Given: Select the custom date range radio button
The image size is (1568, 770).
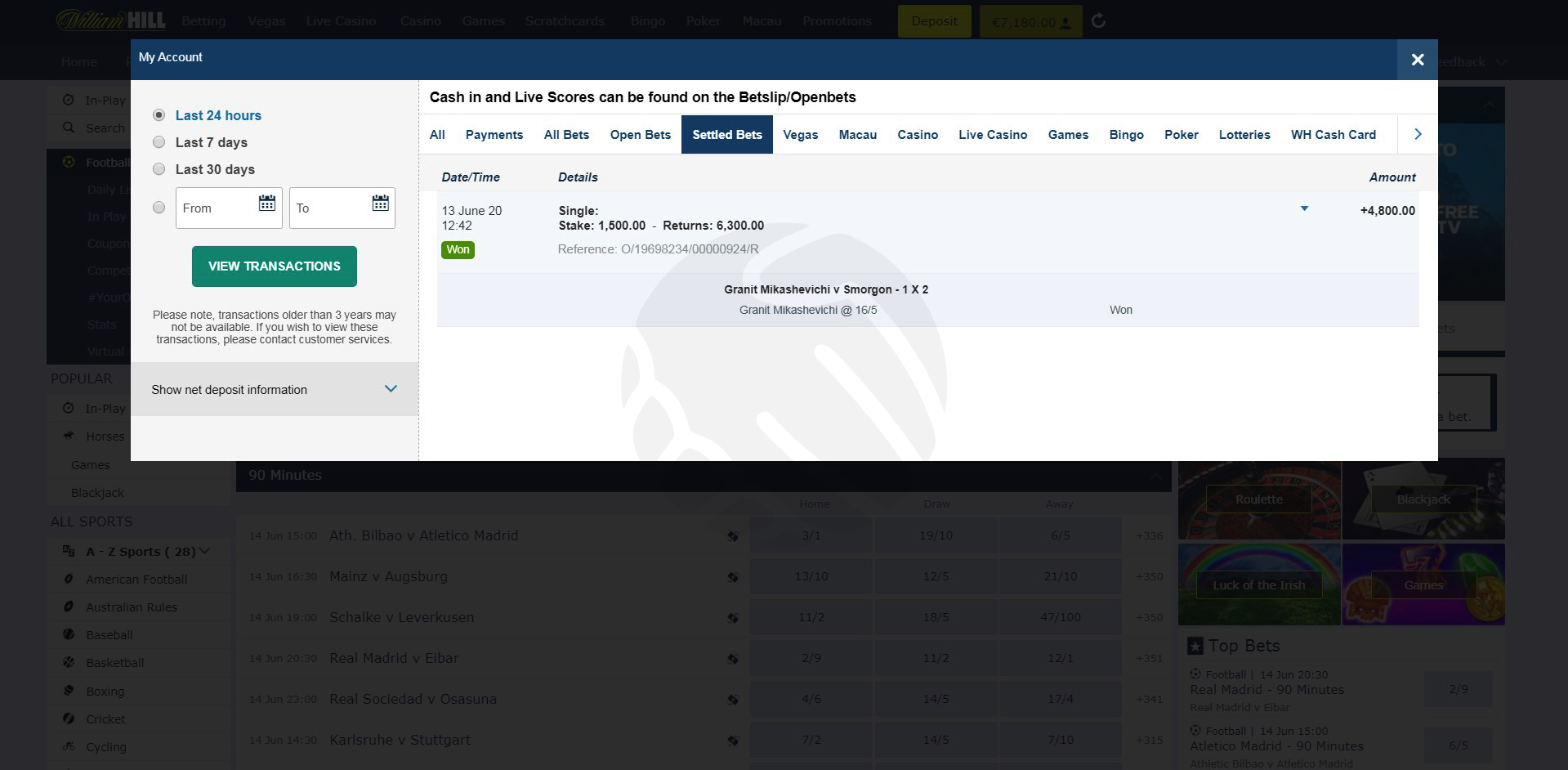Looking at the screenshot, I should click(x=159, y=208).
